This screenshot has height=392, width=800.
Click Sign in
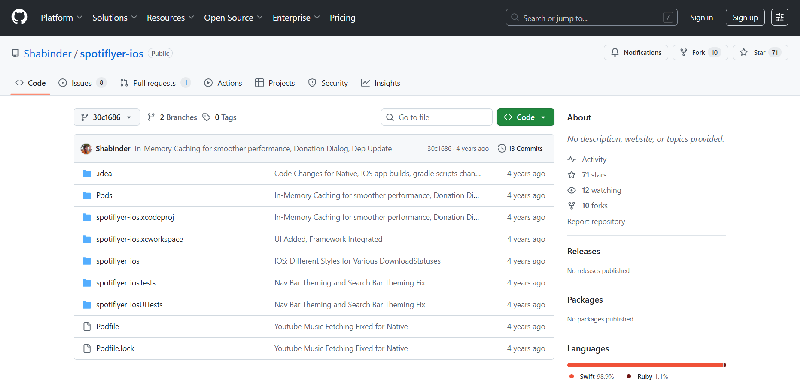coord(701,18)
